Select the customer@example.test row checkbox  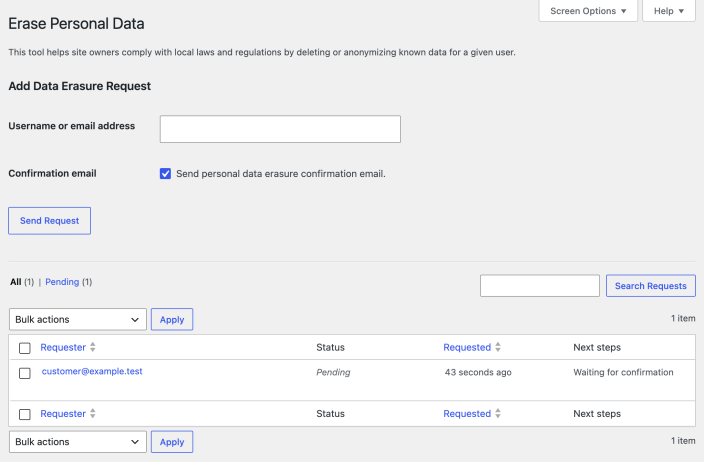coord(25,373)
